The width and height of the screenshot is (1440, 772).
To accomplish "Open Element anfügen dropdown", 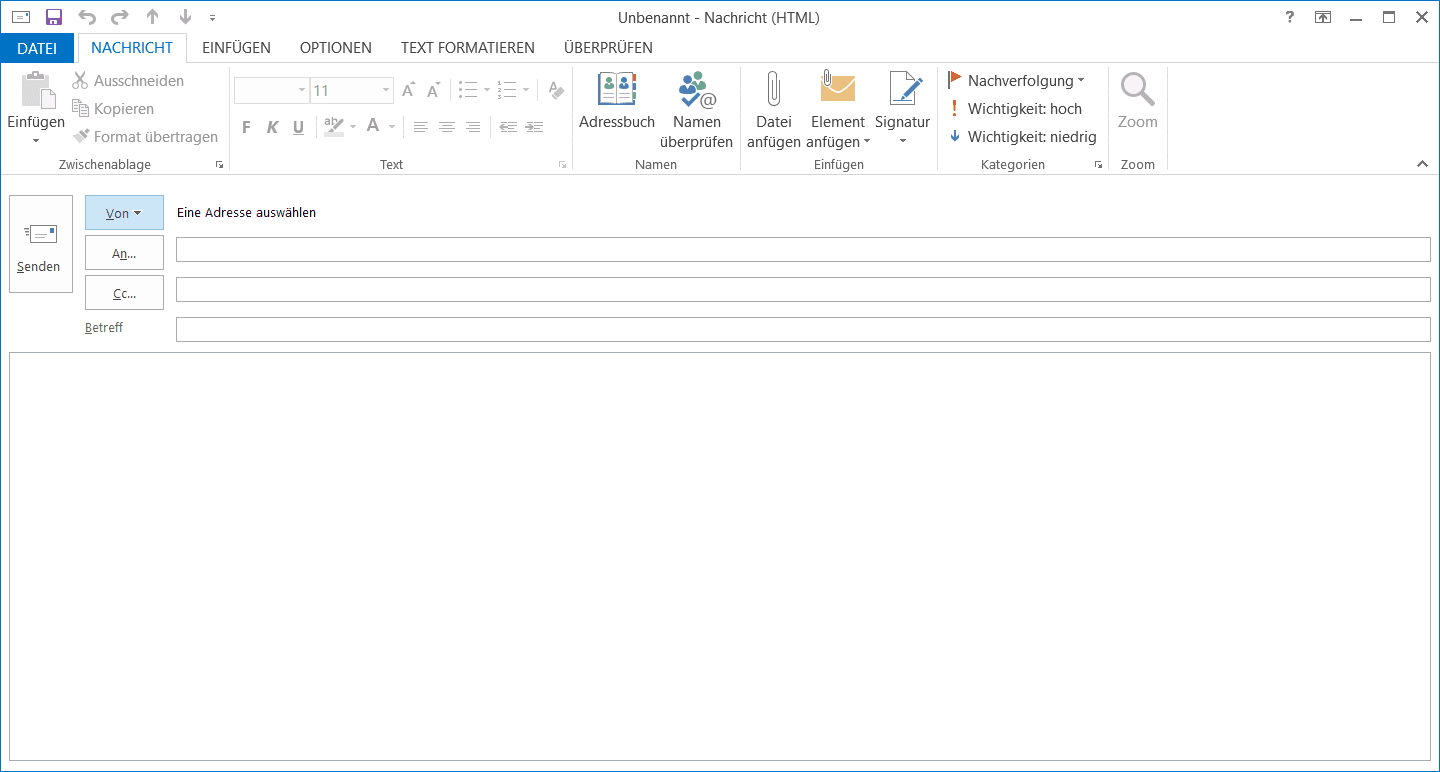I will [837, 110].
